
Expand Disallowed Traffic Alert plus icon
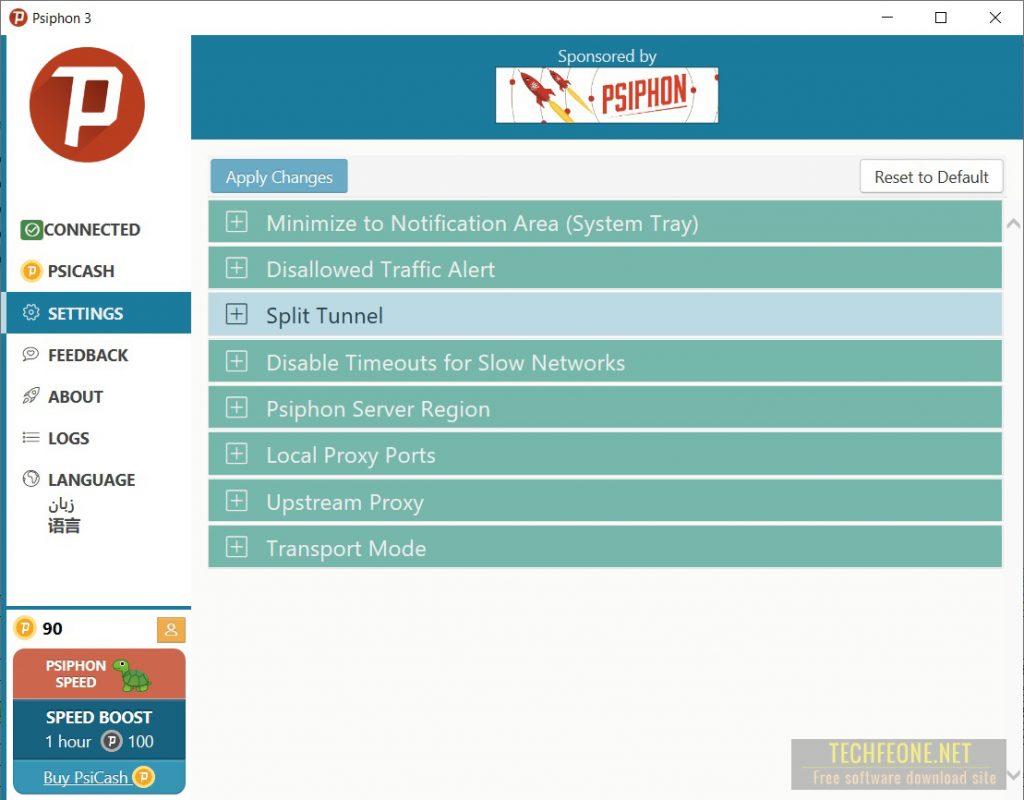(236, 268)
